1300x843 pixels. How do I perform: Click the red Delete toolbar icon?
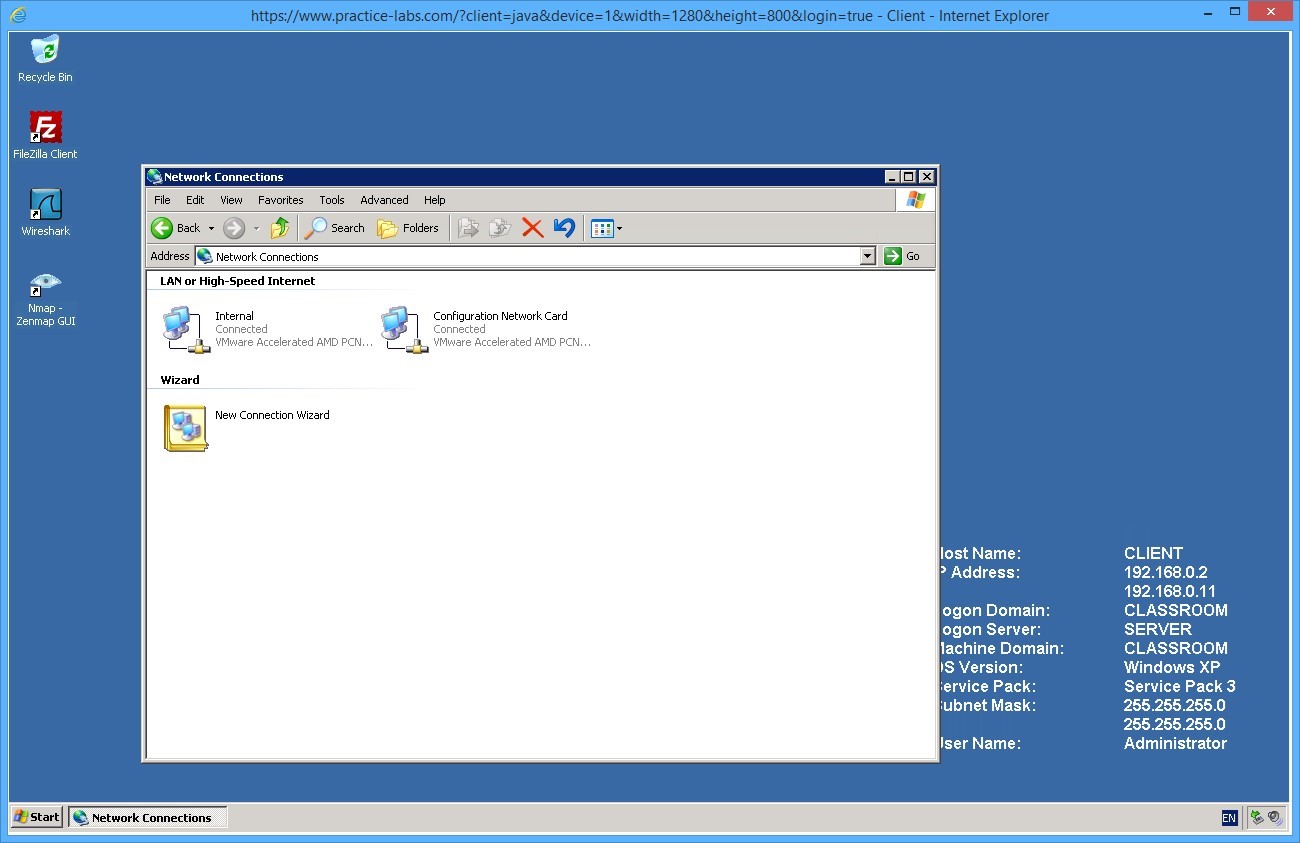coord(532,228)
